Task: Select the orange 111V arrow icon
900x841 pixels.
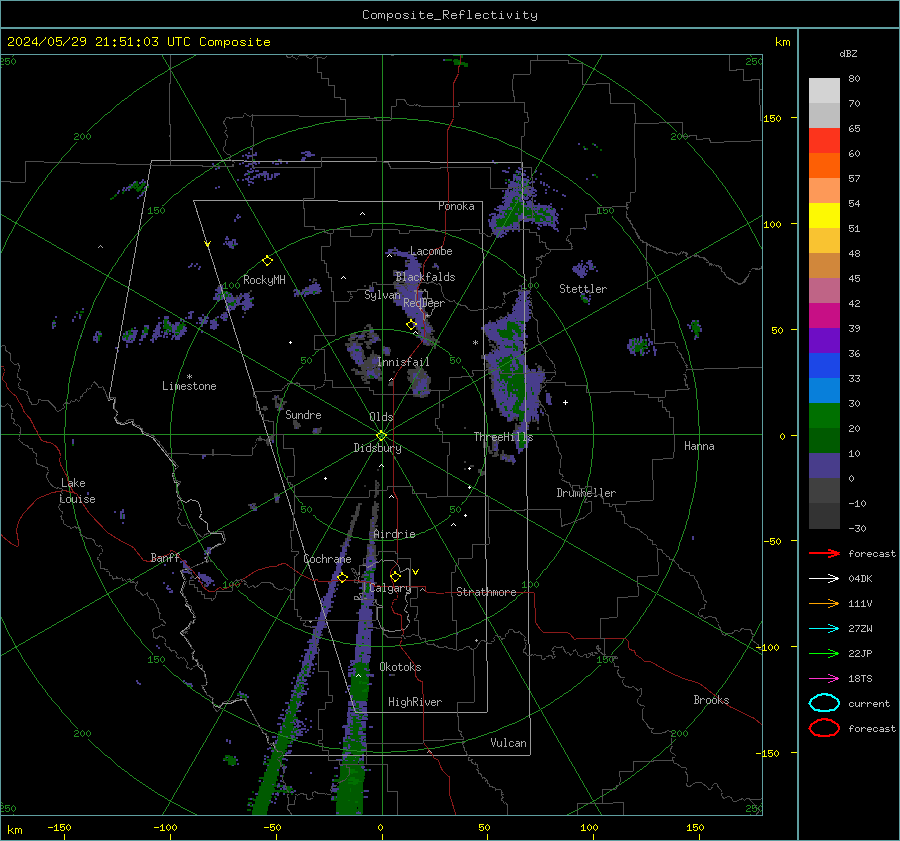Action: click(x=824, y=603)
